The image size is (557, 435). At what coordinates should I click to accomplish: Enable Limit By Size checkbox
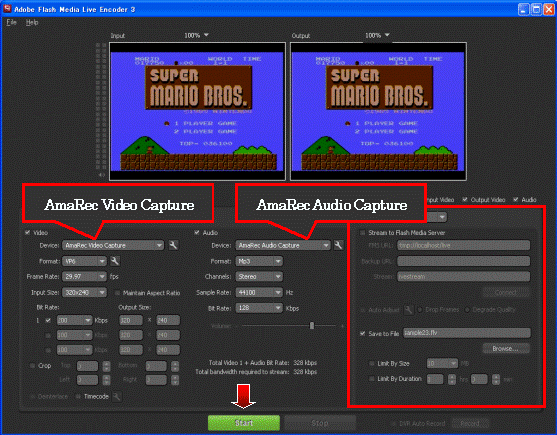(372, 363)
